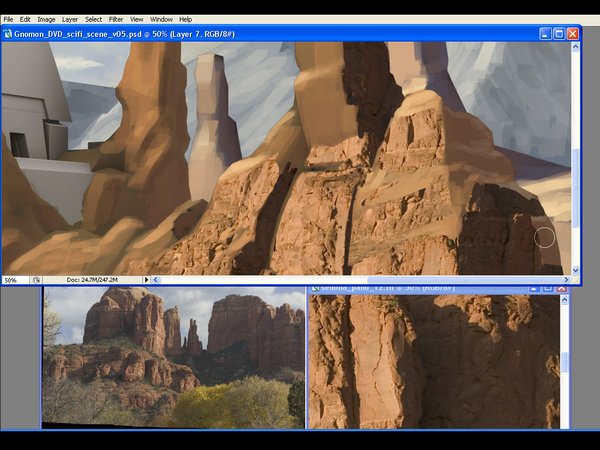600x450 pixels.
Task: Open the Image menu
Action: (46, 19)
